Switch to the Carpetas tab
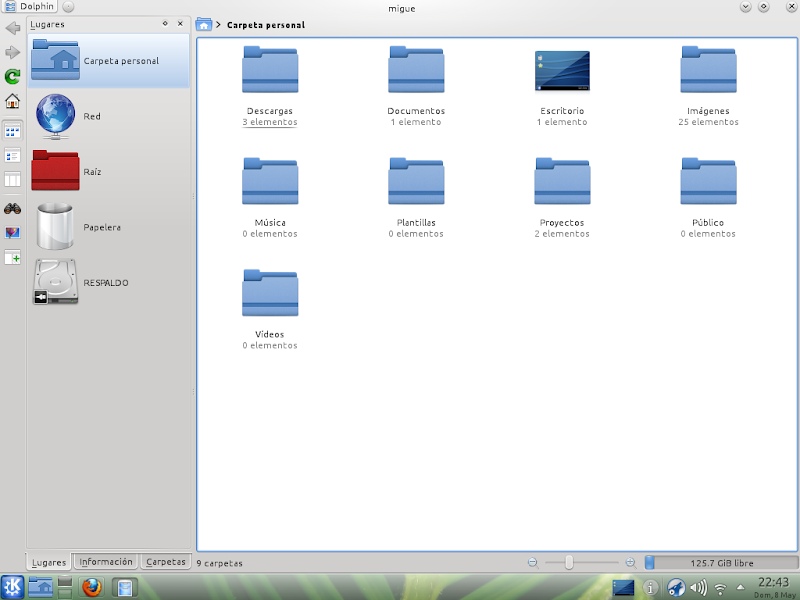 pos(166,561)
